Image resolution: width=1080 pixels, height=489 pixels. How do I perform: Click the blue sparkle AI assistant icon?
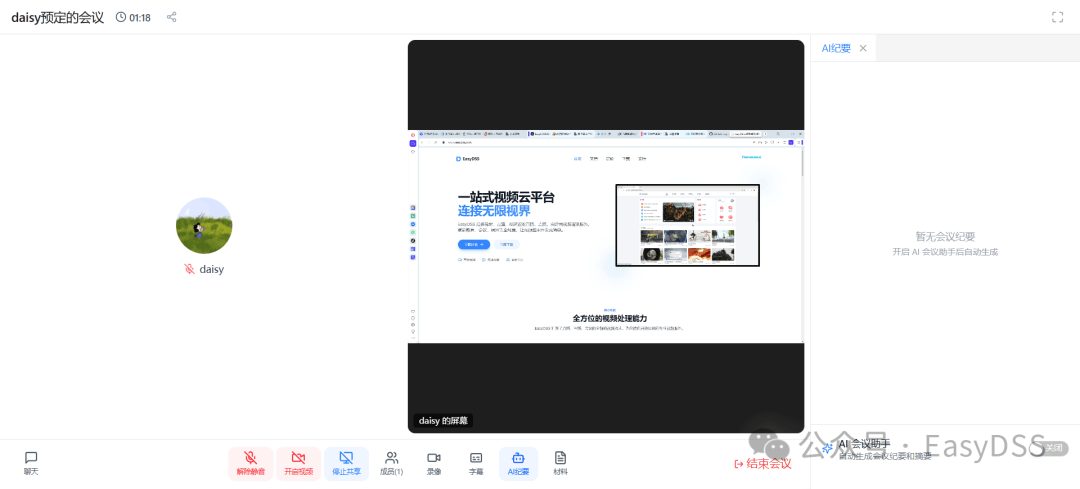827,448
